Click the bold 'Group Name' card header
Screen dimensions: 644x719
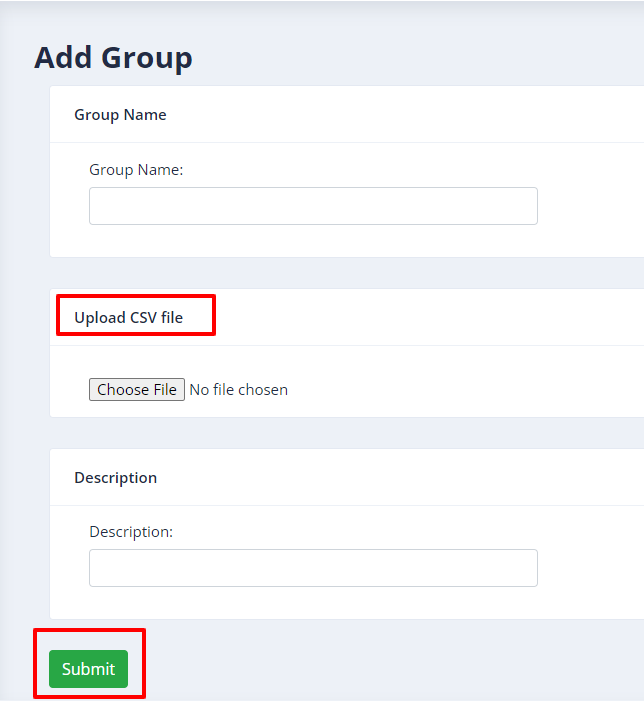tap(120, 115)
